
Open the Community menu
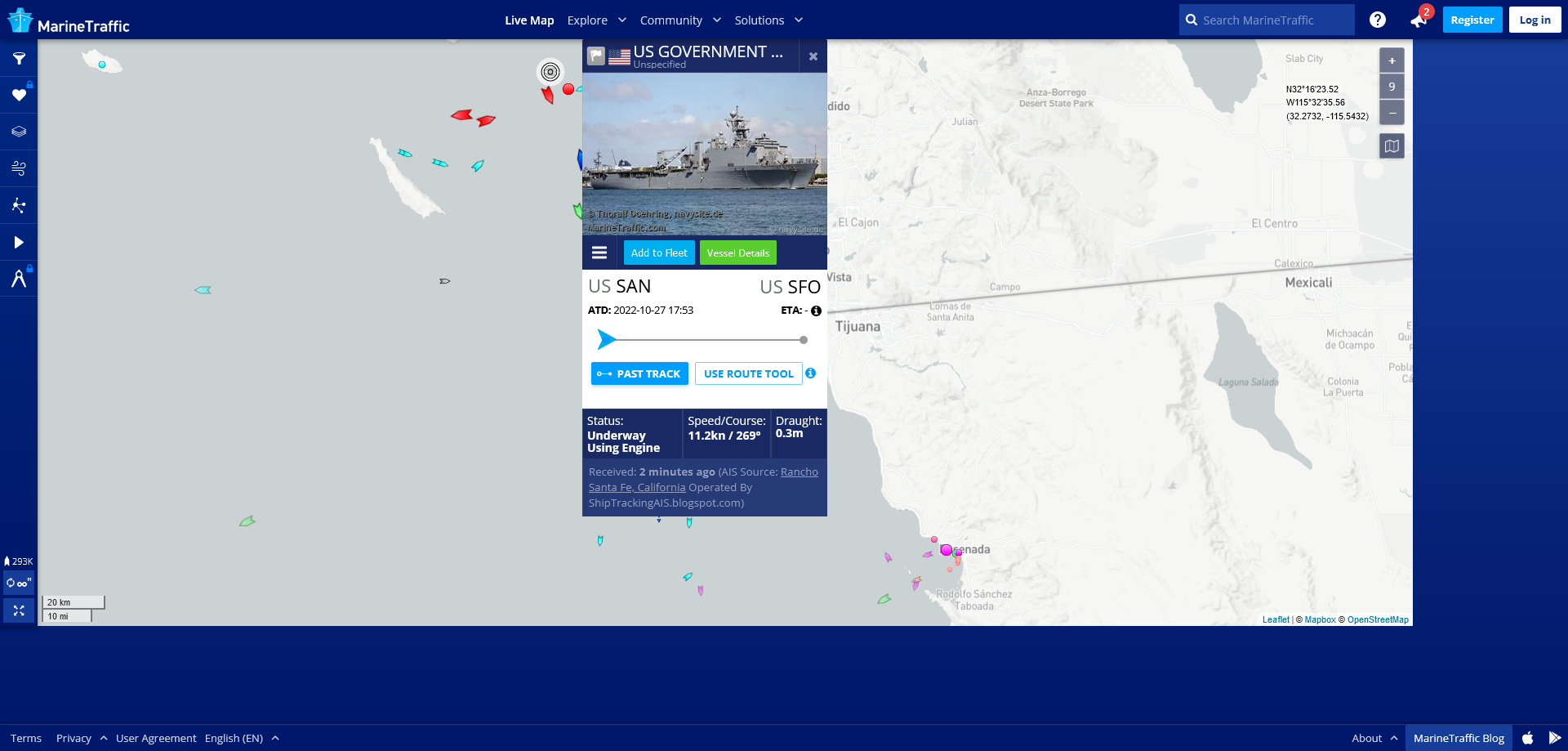[671, 20]
